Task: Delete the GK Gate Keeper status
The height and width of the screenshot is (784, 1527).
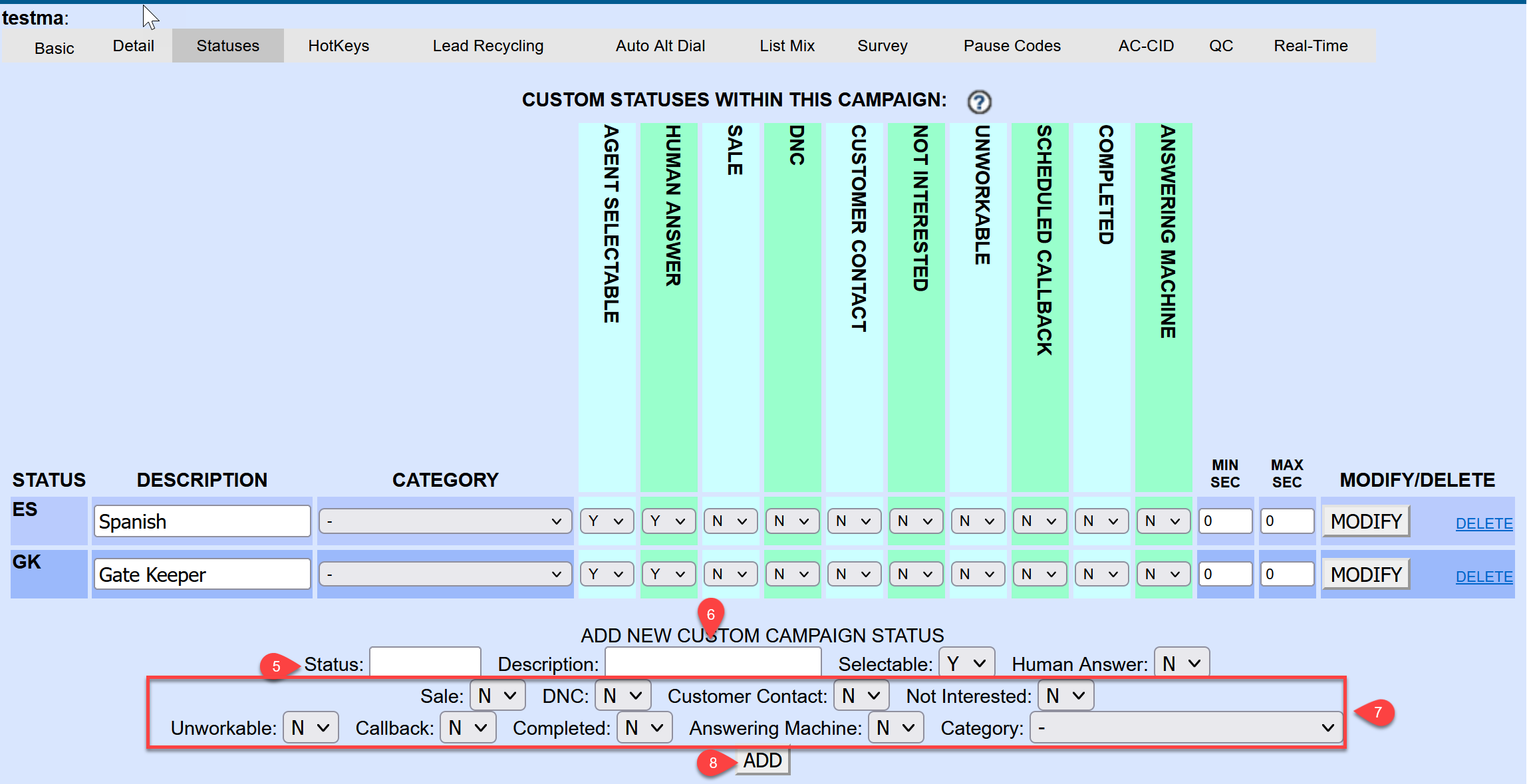Action: pyautogui.click(x=1483, y=577)
